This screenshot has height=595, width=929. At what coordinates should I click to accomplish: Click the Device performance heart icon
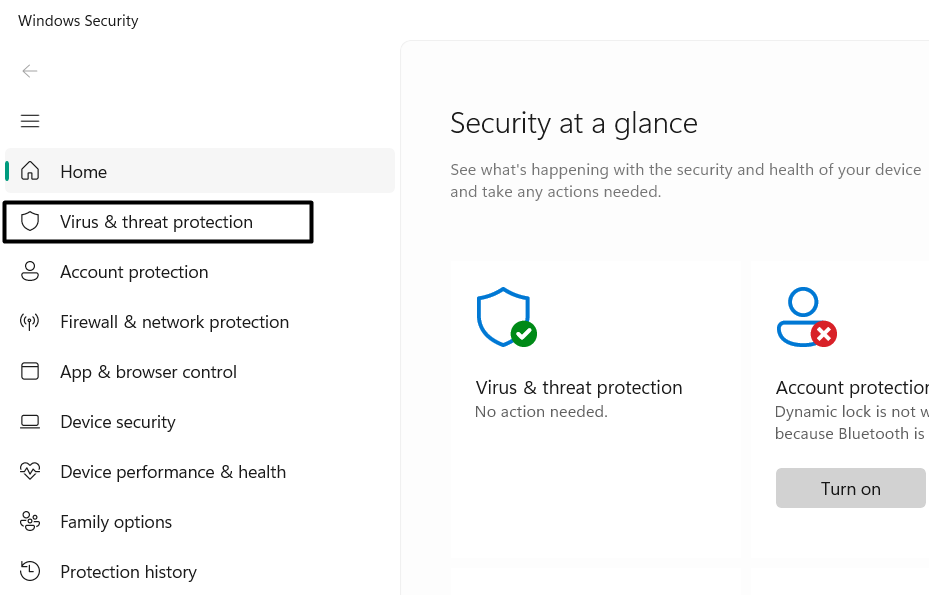pyautogui.click(x=30, y=471)
